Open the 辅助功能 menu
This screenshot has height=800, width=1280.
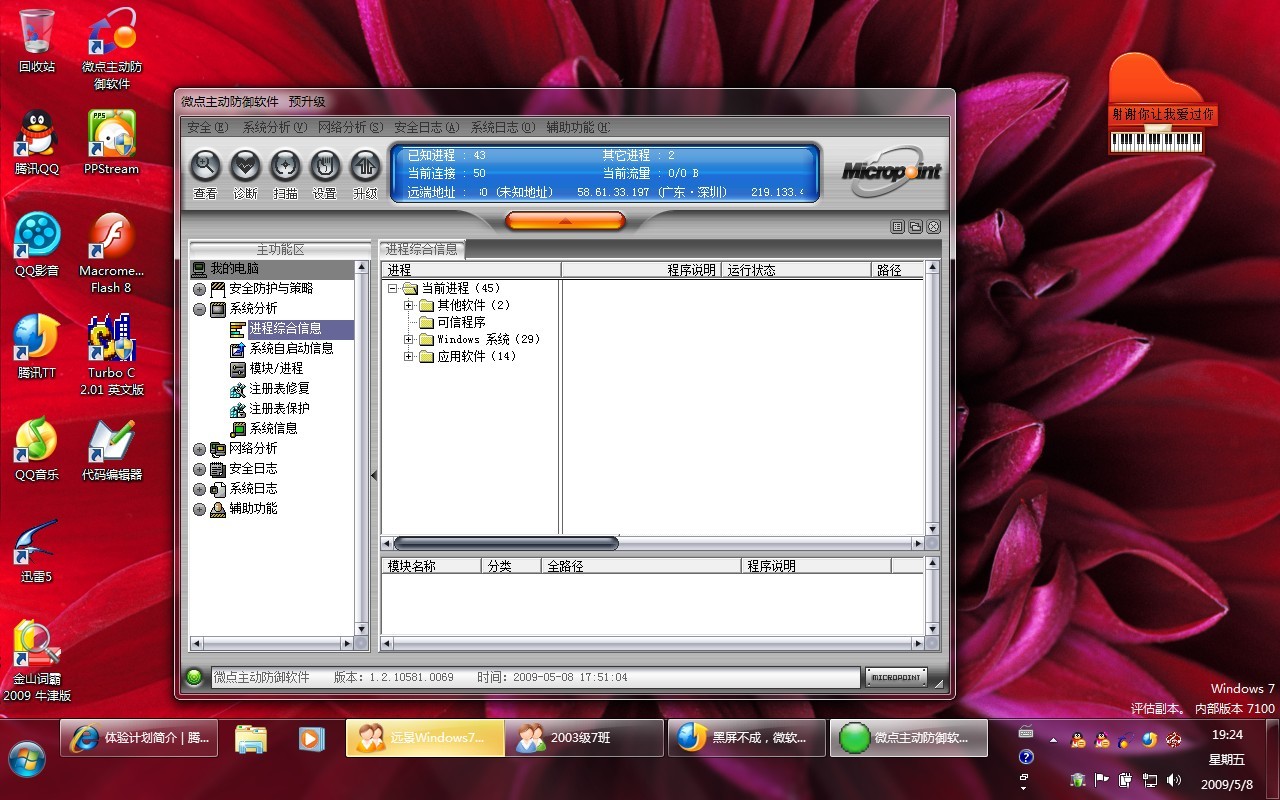coord(578,127)
